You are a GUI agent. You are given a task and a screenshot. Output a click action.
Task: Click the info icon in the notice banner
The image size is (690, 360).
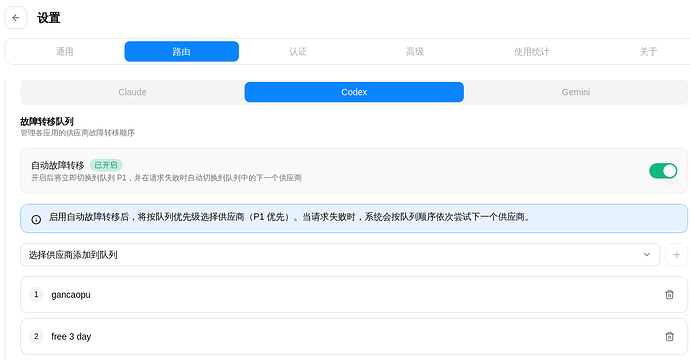point(36,219)
